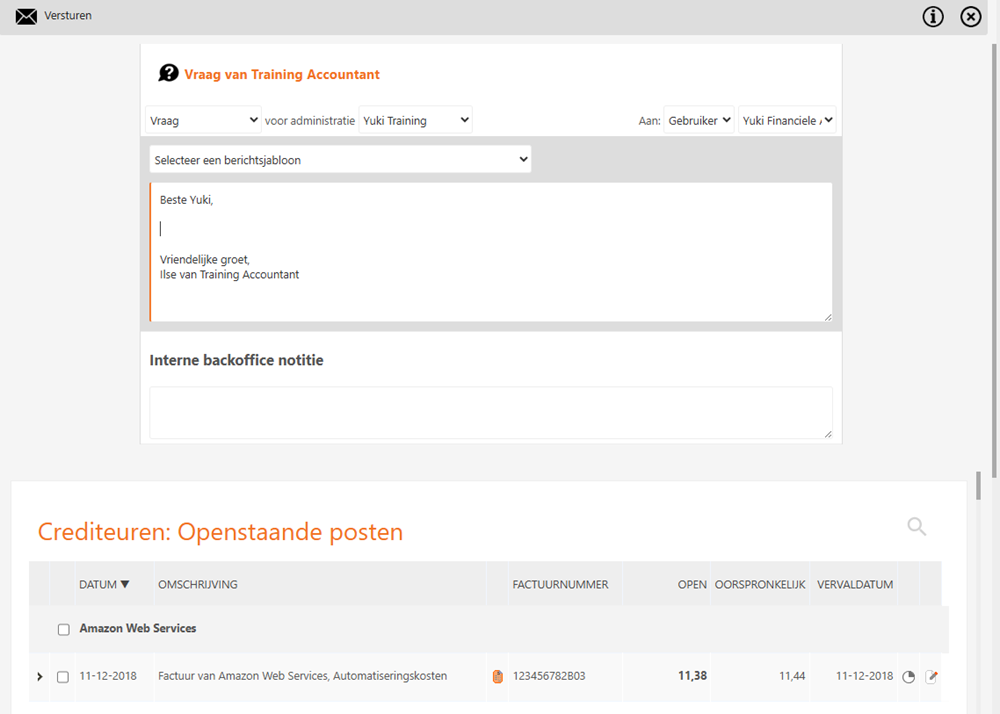Screen dimensions: 1000x714
Task: Sort by DATUM descending arrow
Action: point(125,584)
